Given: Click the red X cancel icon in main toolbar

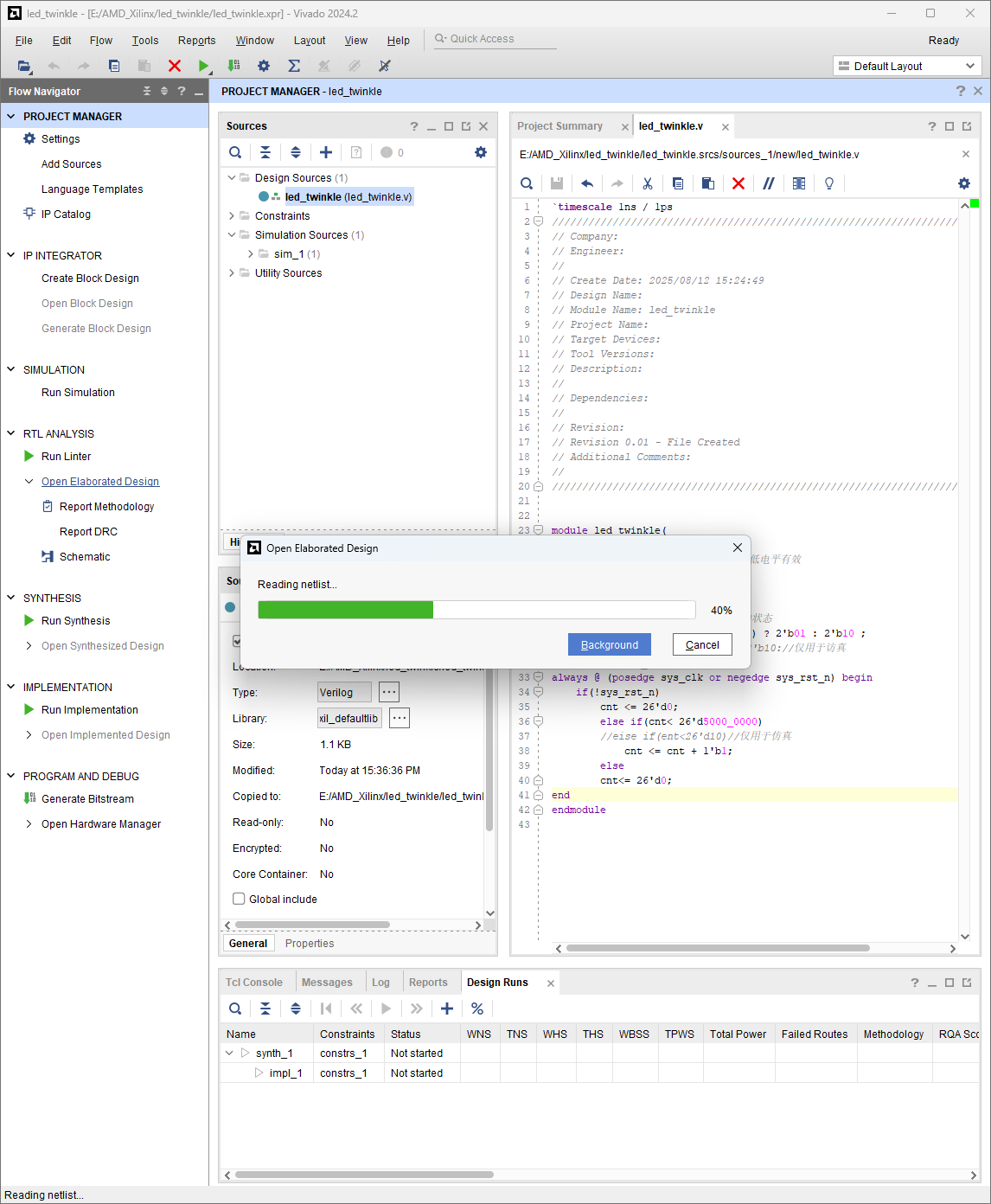Looking at the screenshot, I should point(175,66).
